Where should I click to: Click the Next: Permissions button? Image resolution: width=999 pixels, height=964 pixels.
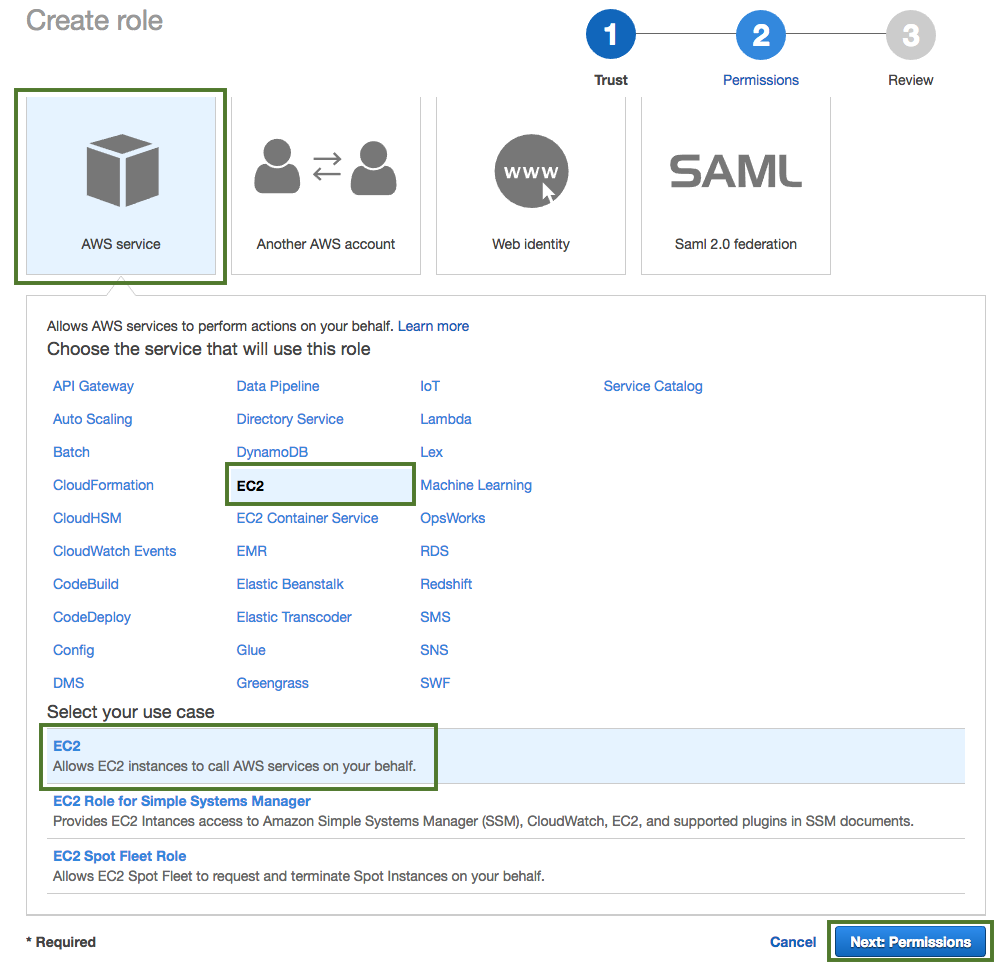coord(910,942)
